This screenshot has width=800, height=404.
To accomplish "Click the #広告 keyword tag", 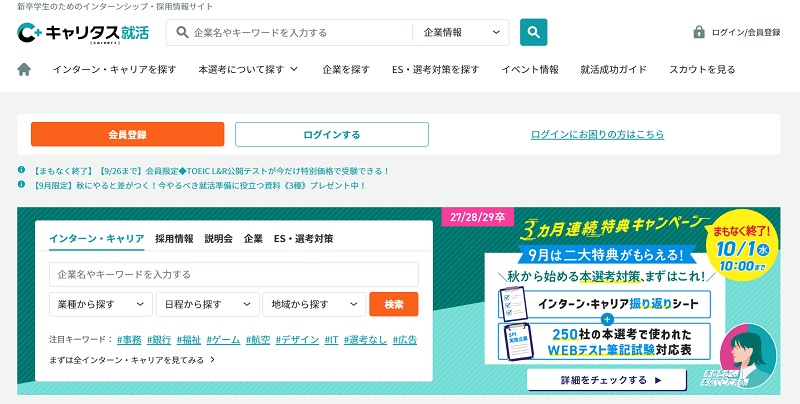I will point(405,340).
